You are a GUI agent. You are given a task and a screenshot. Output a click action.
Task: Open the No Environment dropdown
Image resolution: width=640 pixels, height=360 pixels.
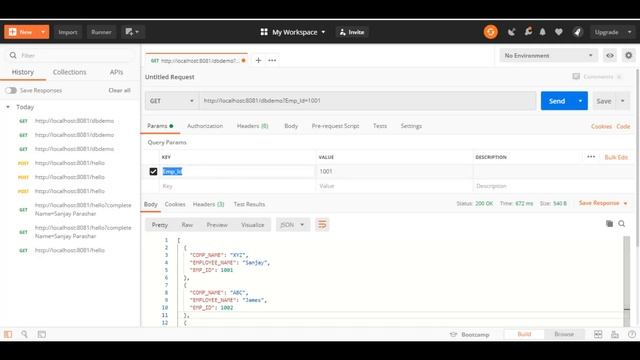coord(548,56)
